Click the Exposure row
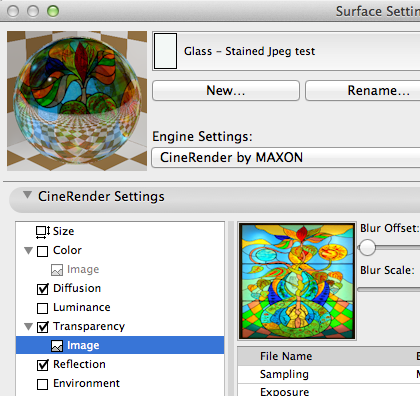 point(329,390)
